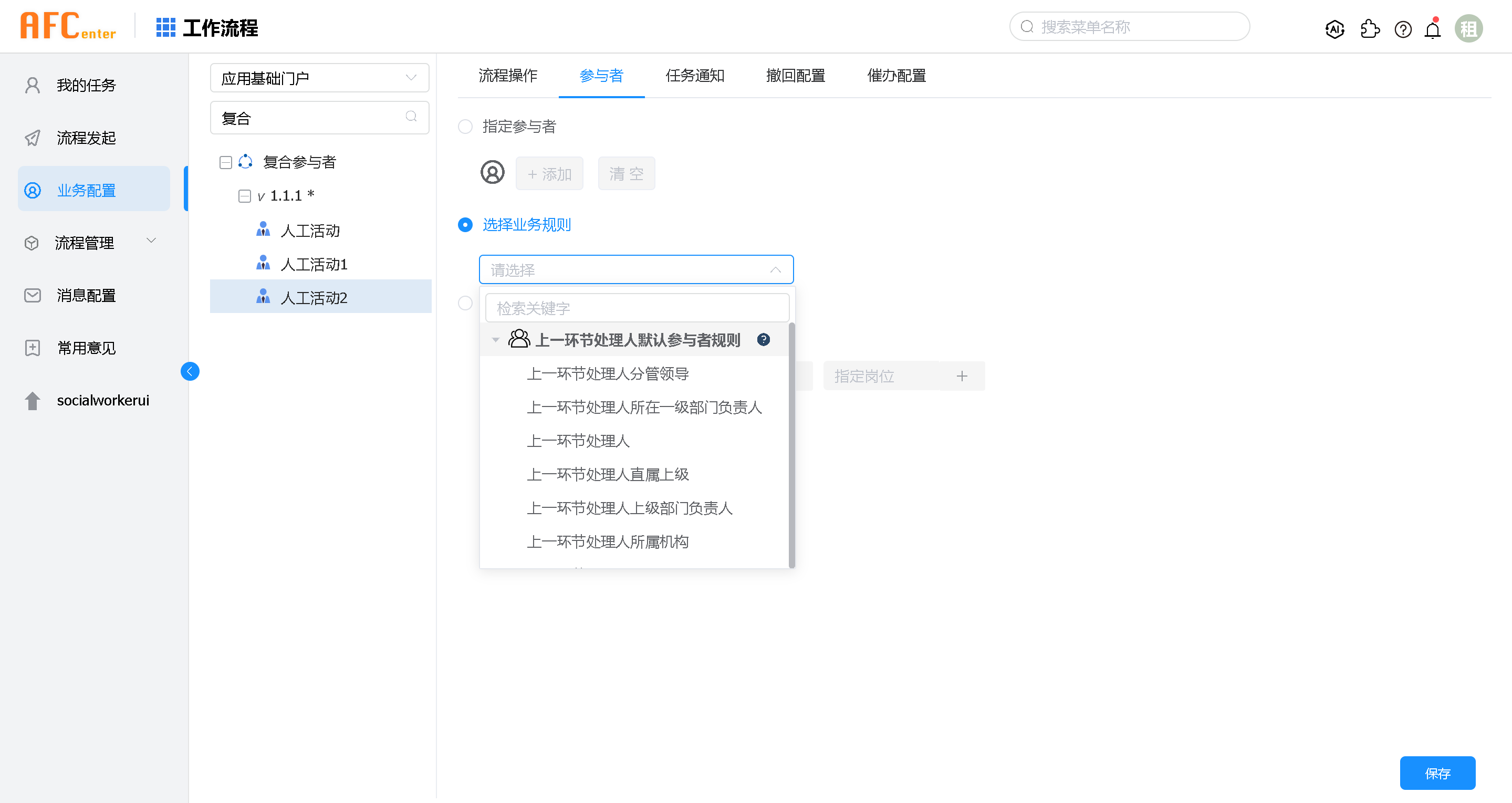
Task: Click the sidebar collapse arrow button
Action: coord(190,371)
